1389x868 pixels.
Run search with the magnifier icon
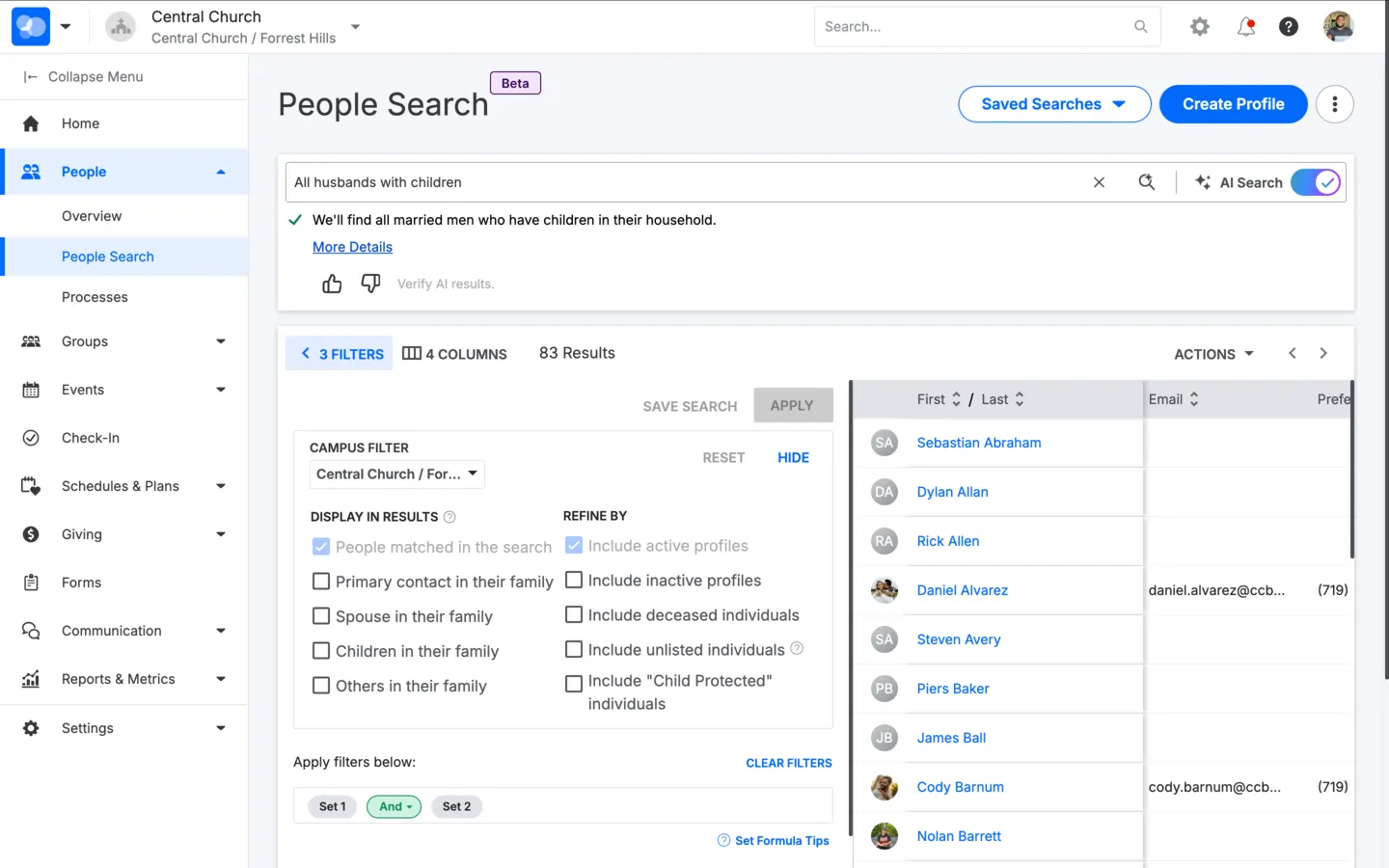1147,182
